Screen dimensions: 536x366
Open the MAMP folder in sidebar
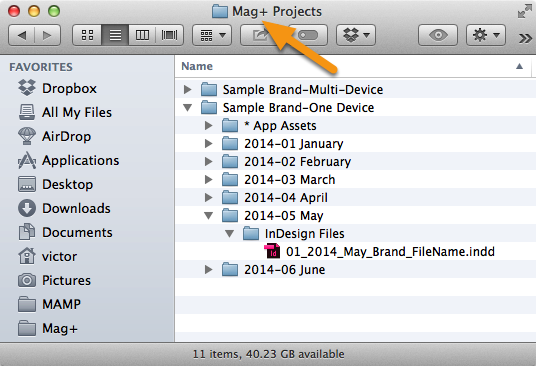pyautogui.click(x=50, y=304)
